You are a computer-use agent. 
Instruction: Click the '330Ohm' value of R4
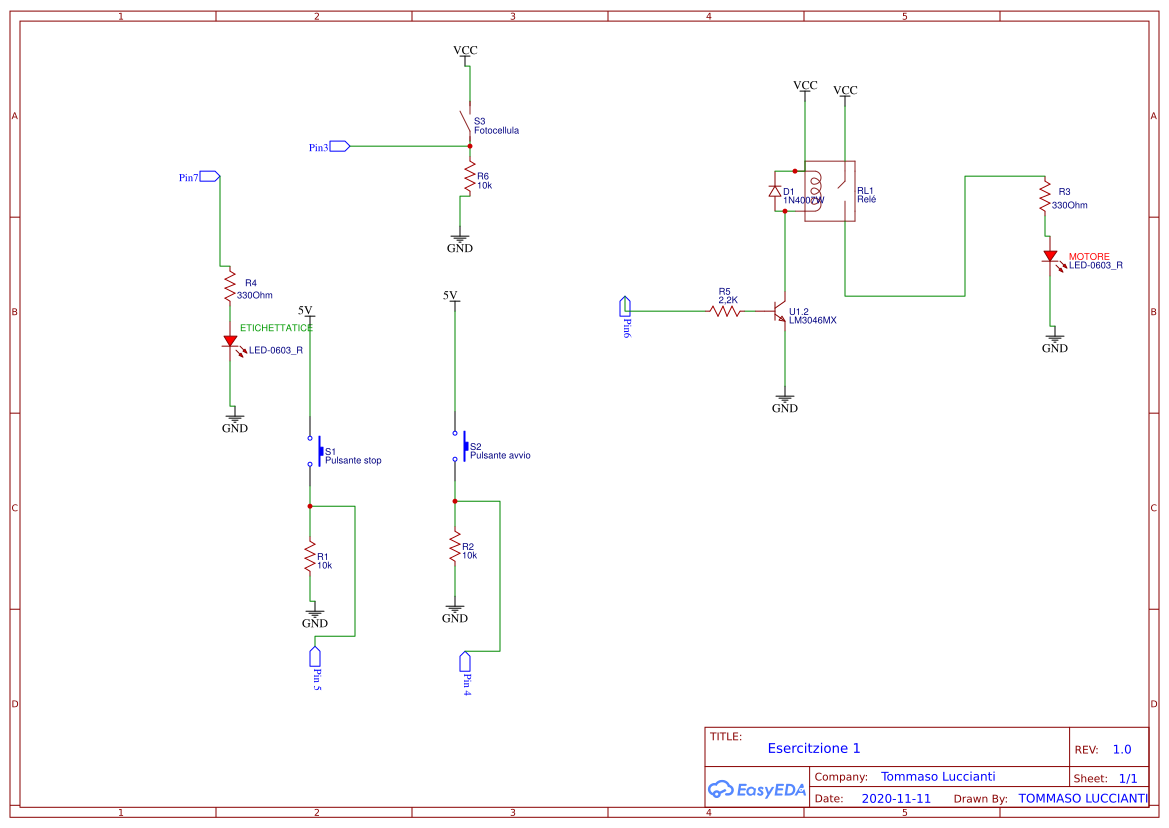[x=255, y=295]
